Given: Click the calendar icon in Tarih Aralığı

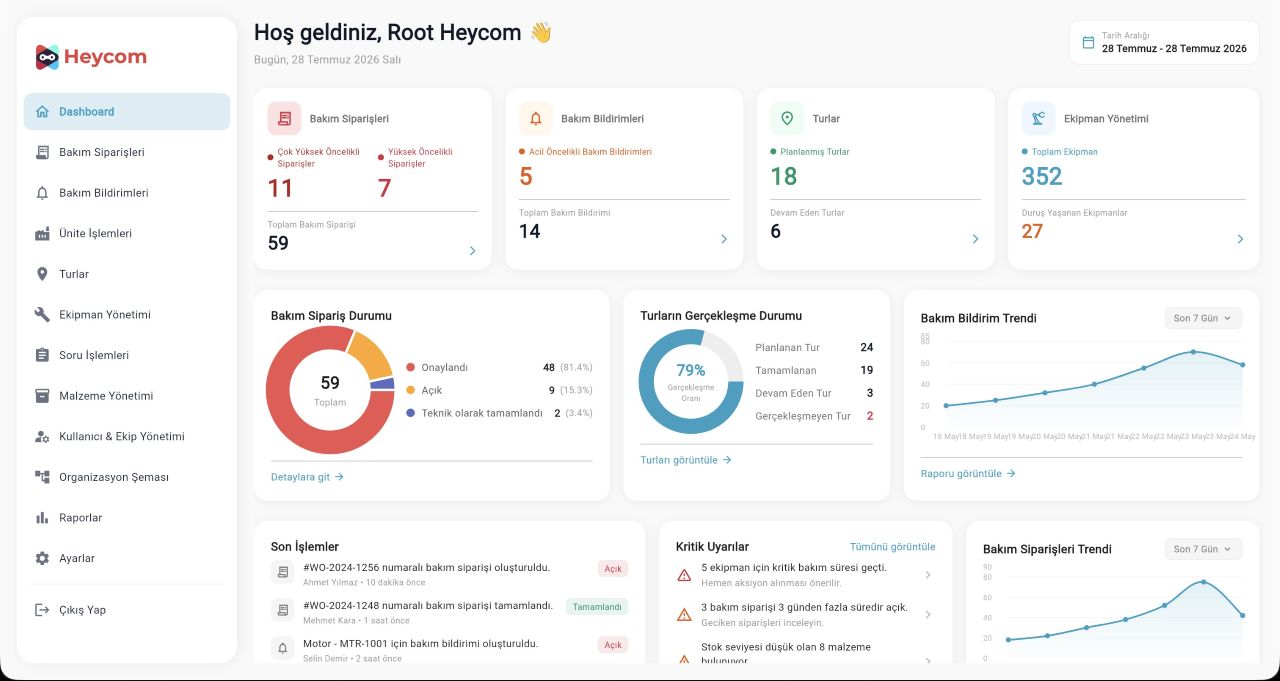Looking at the screenshot, I should pos(1089,42).
